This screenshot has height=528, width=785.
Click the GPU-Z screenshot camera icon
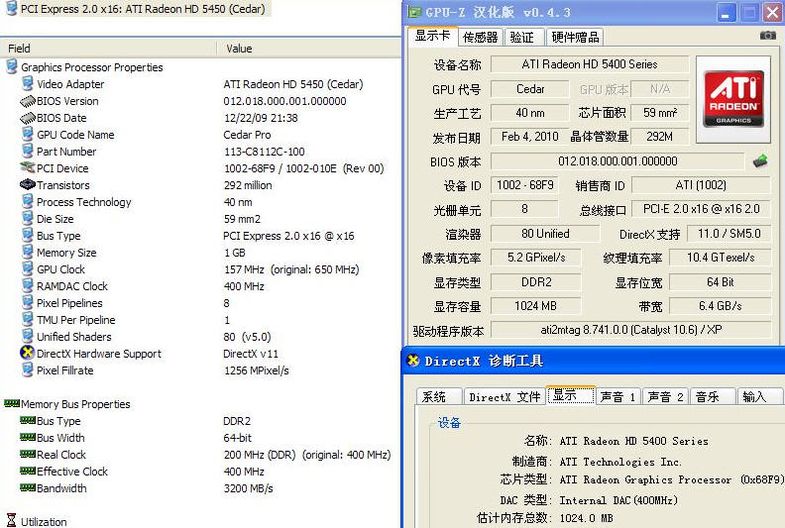pos(767,36)
